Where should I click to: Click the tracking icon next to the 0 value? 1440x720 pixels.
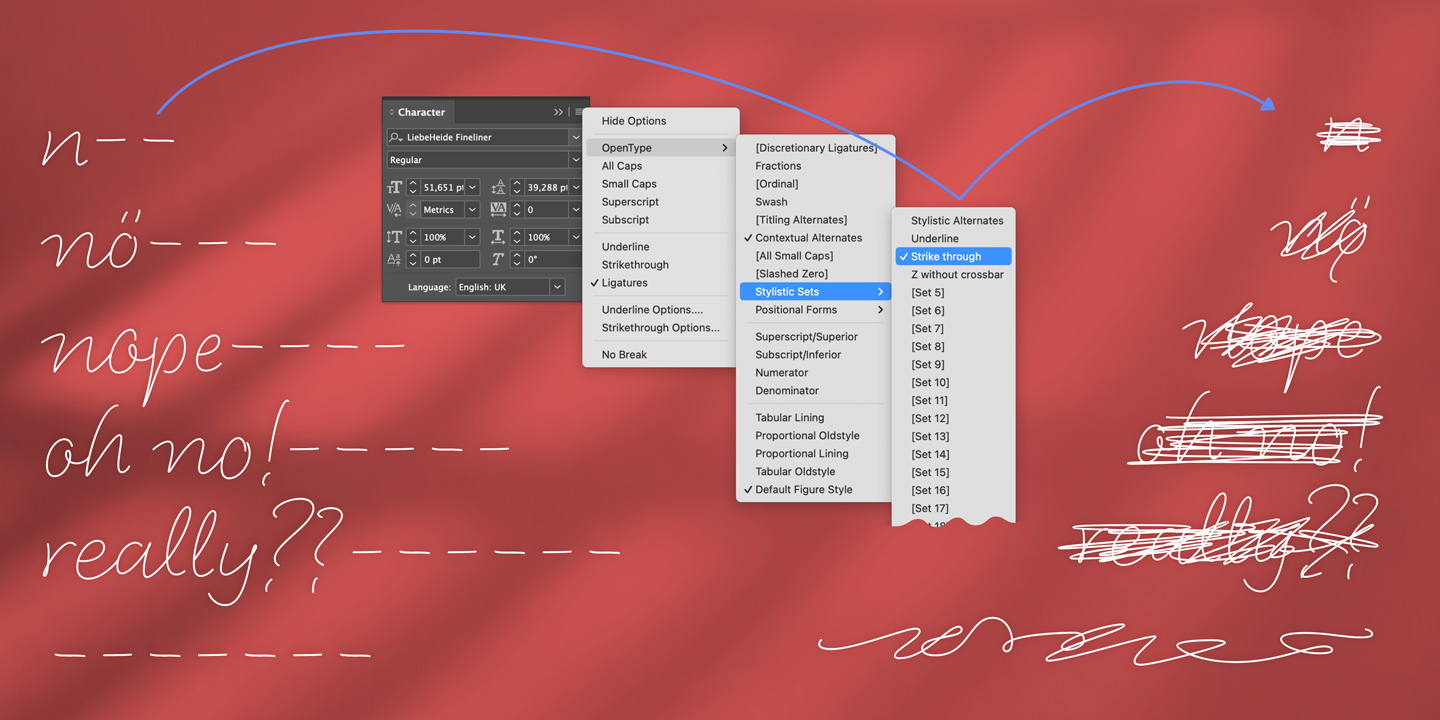point(498,210)
